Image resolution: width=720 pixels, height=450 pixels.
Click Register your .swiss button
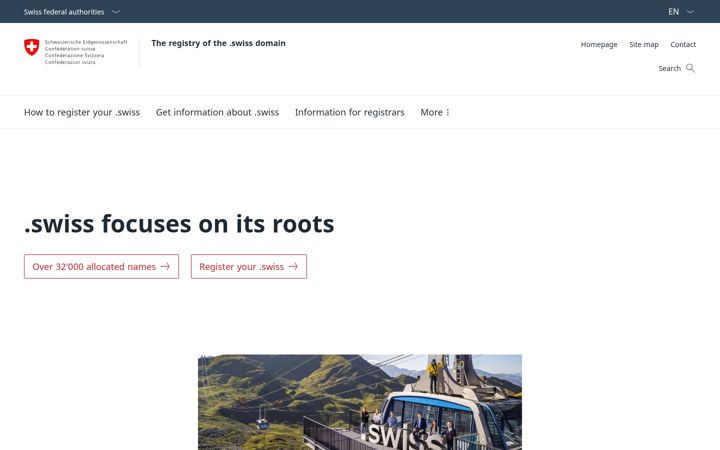[x=249, y=267]
